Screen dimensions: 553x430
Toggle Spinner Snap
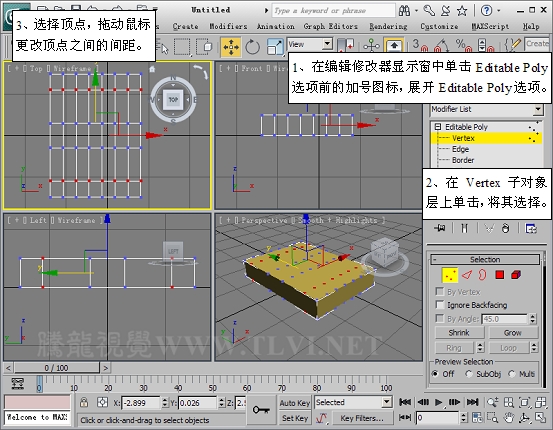[485, 46]
